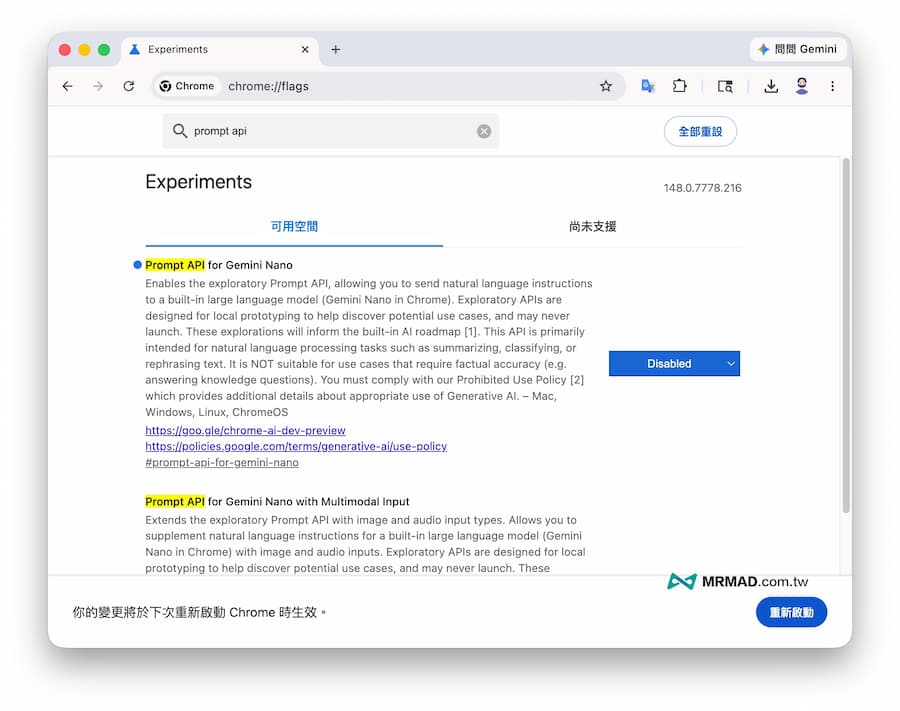Click the search flags field containing prompt api
The width and height of the screenshot is (900, 711).
[331, 131]
